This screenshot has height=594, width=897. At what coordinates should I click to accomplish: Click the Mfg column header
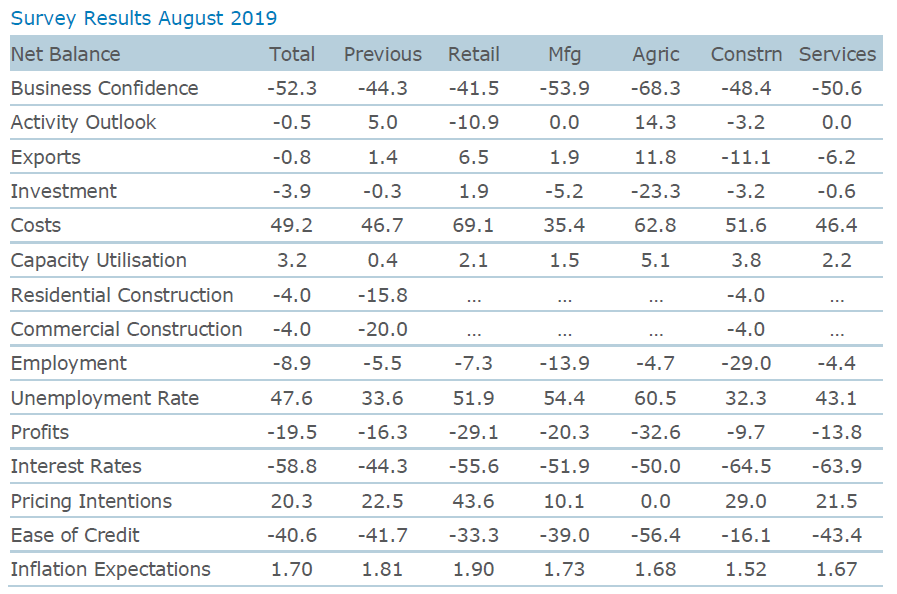coord(565,54)
